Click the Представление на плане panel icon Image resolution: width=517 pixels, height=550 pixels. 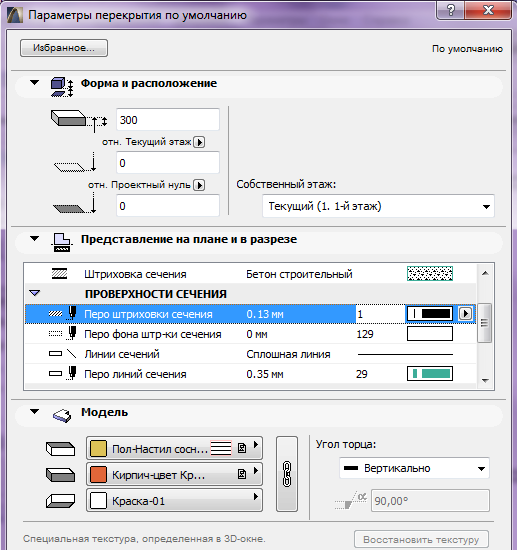point(62,242)
